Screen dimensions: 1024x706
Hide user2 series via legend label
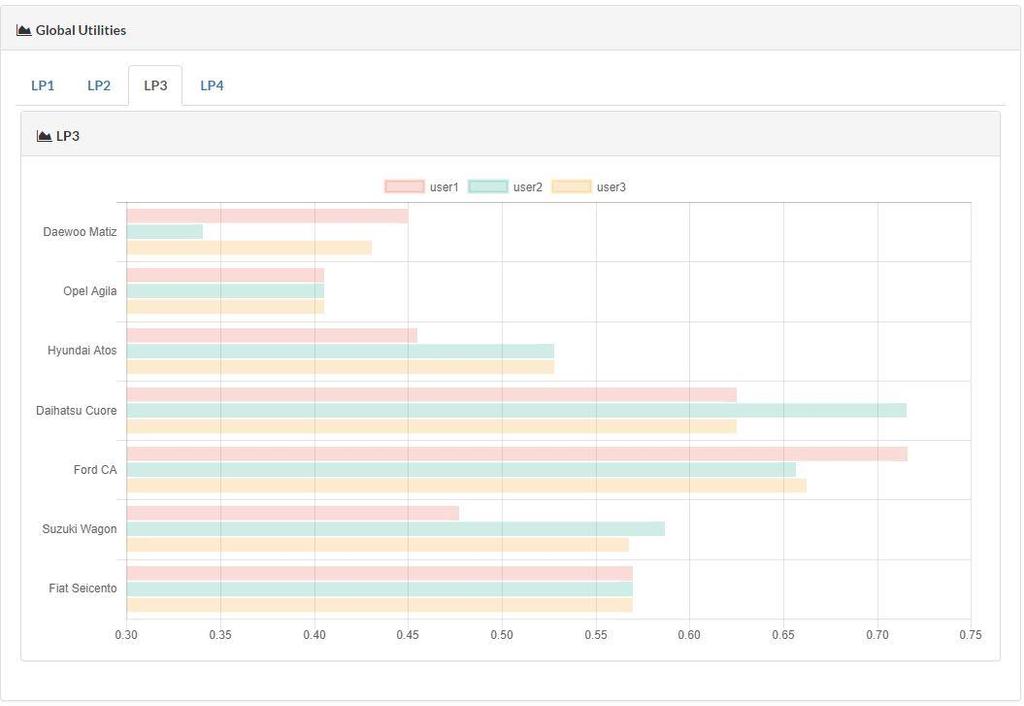tap(528, 187)
